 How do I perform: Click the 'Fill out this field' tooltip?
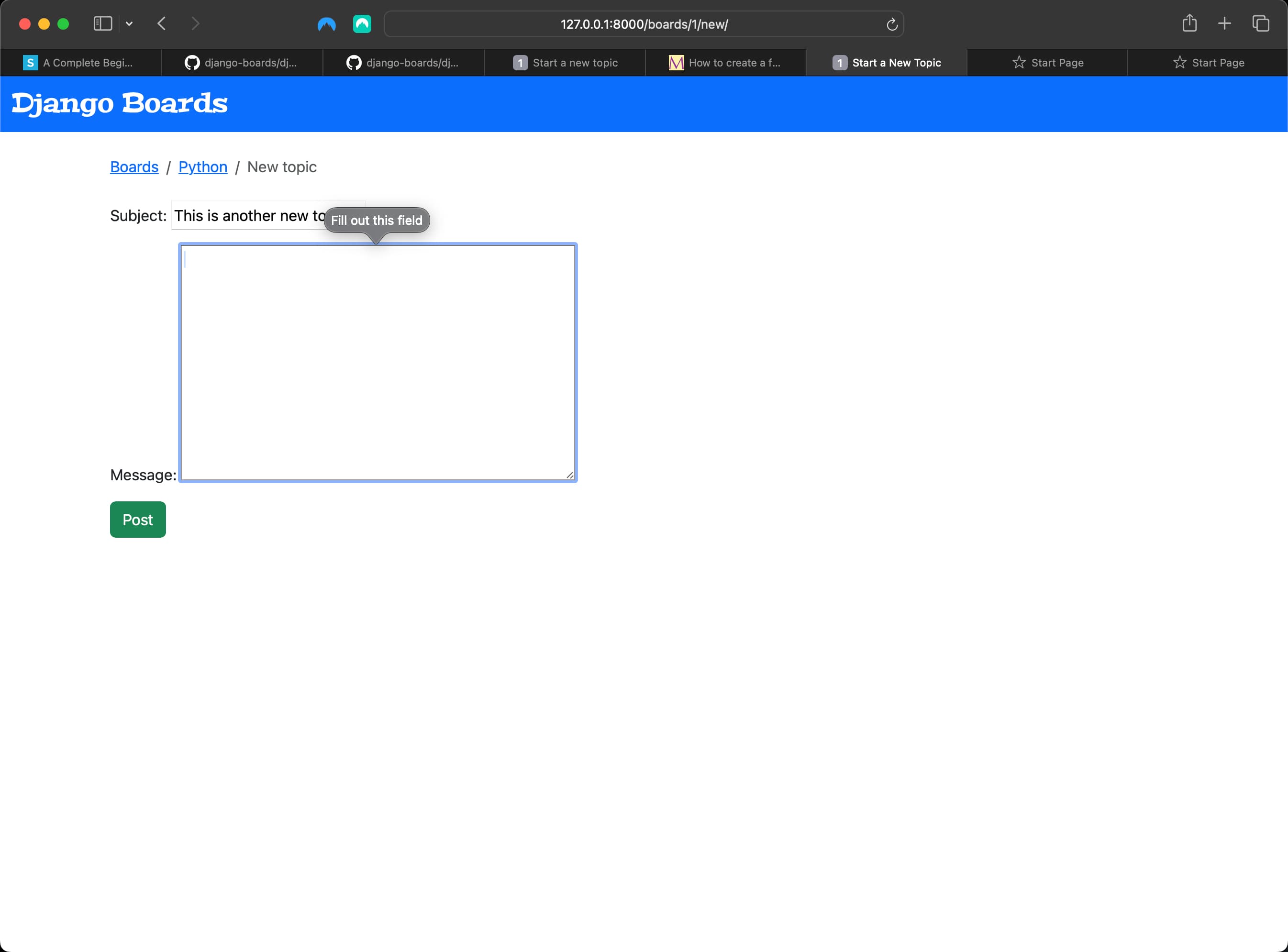click(x=377, y=220)
